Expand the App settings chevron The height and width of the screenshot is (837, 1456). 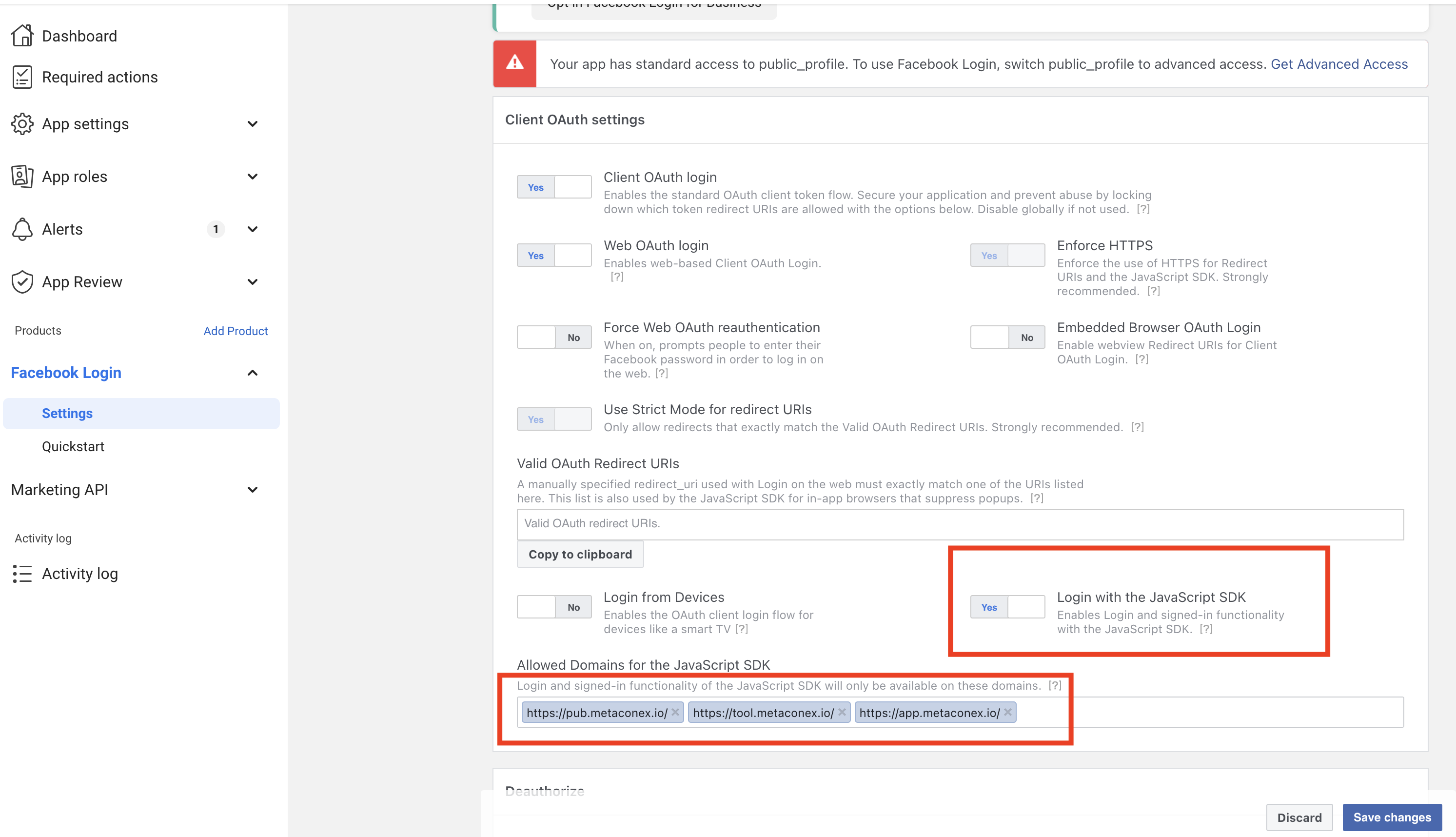[x=252, y=124]
